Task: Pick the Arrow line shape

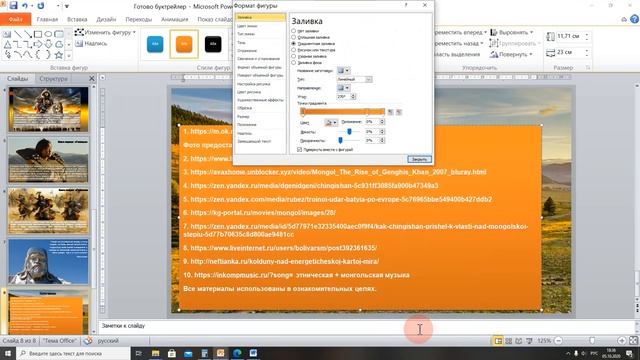Action: point(28,34)
